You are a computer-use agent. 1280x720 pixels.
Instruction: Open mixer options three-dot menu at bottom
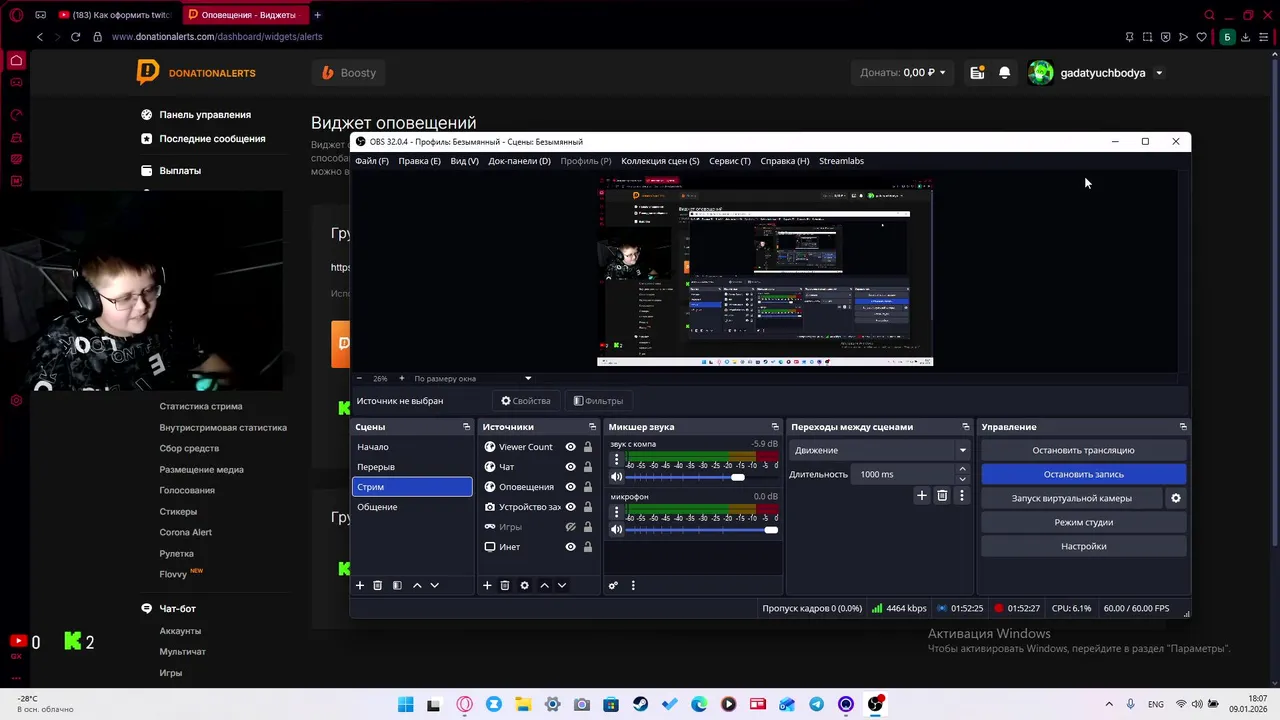[633, 585]
